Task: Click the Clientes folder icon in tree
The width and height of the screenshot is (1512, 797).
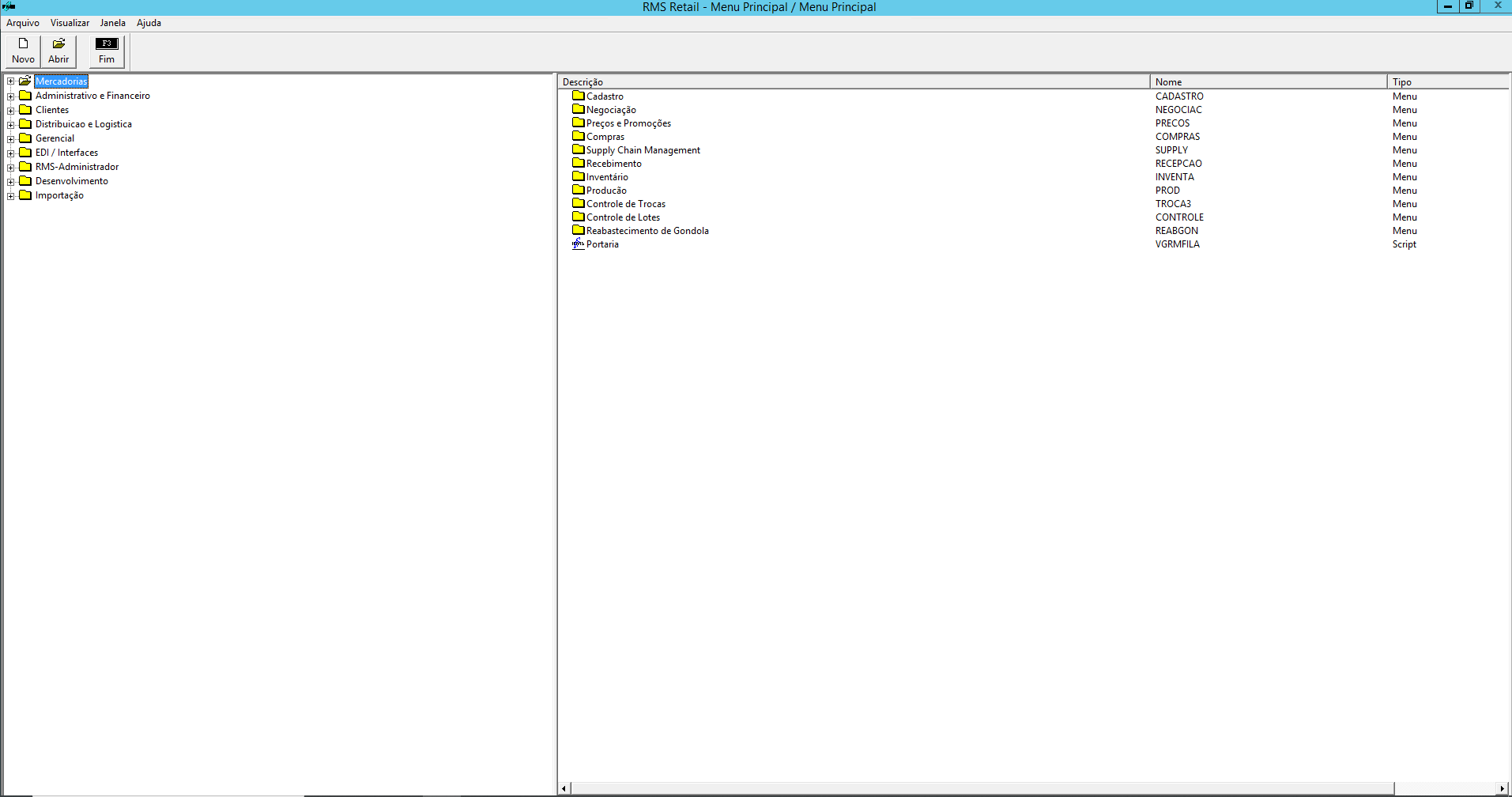Action: (25, 110)
